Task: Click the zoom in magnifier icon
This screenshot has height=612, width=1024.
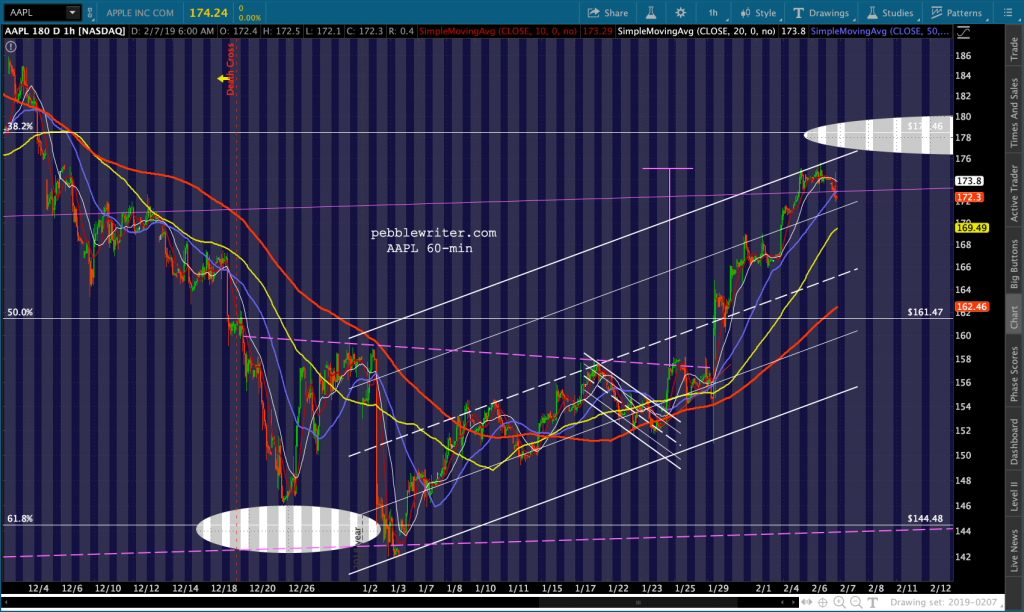Action: click(839, 602)
